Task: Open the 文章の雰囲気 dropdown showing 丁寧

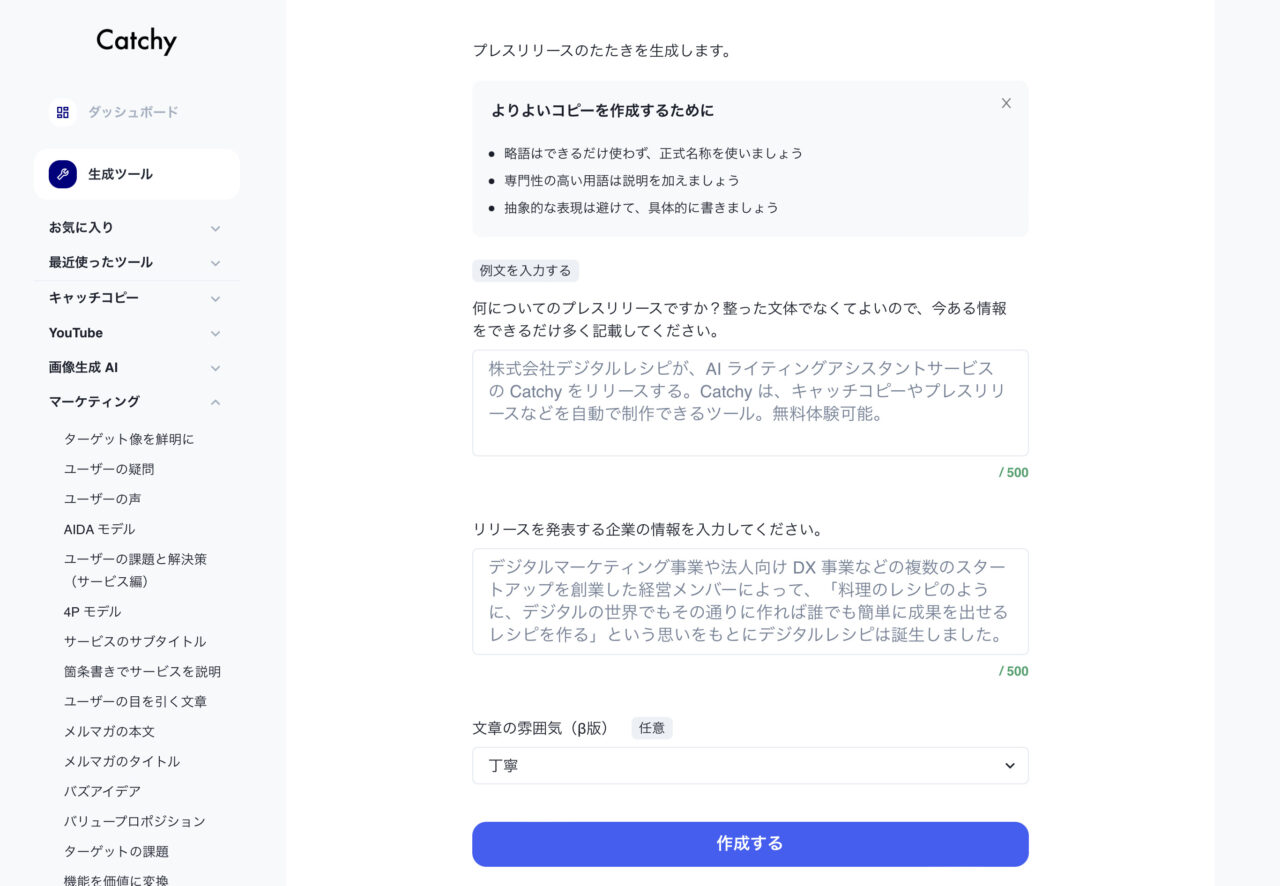Action: tap(750, 766)
